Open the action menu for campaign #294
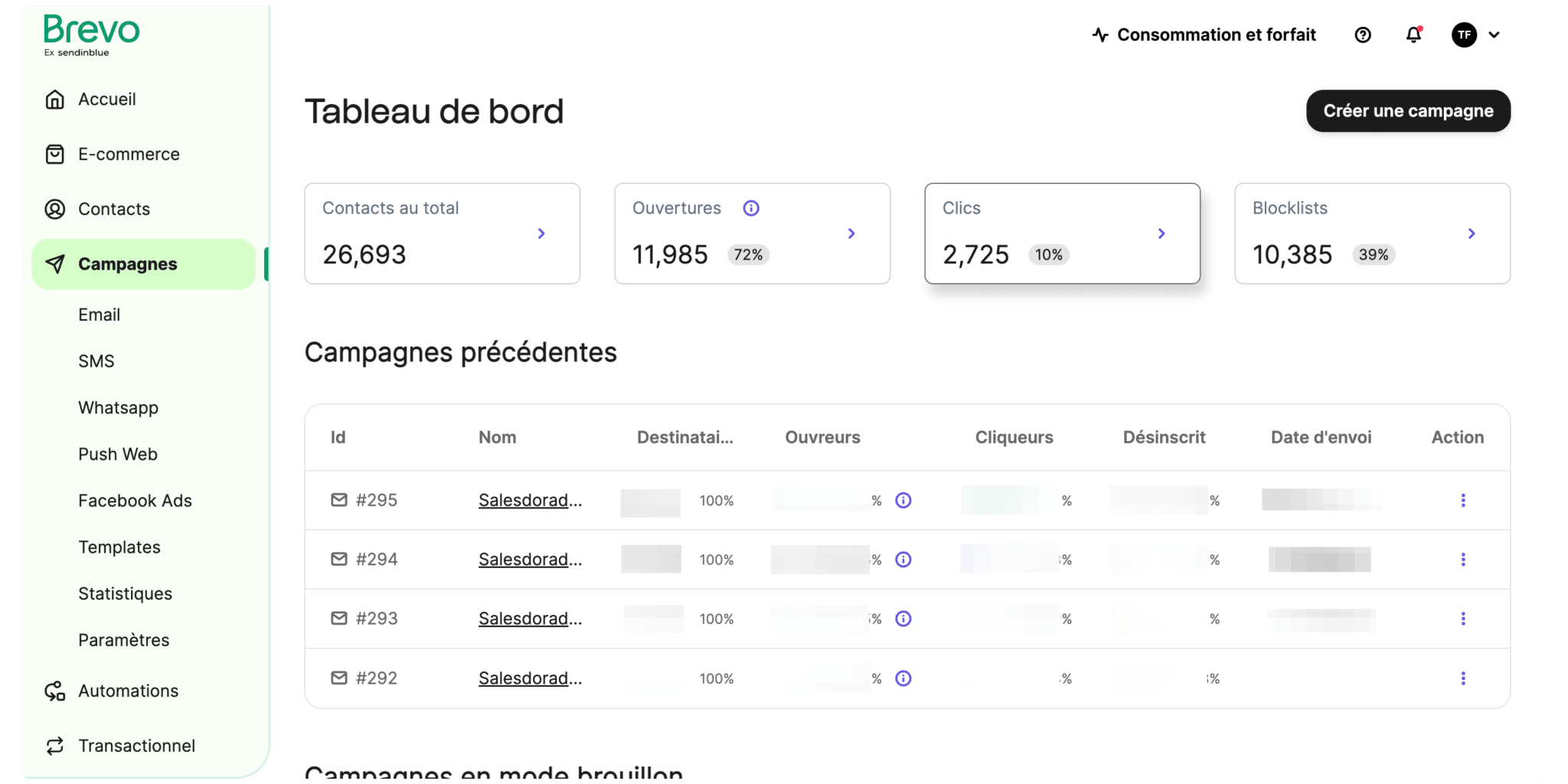This screenshot has height=784, width=1568. click(x=1463, y=559)
